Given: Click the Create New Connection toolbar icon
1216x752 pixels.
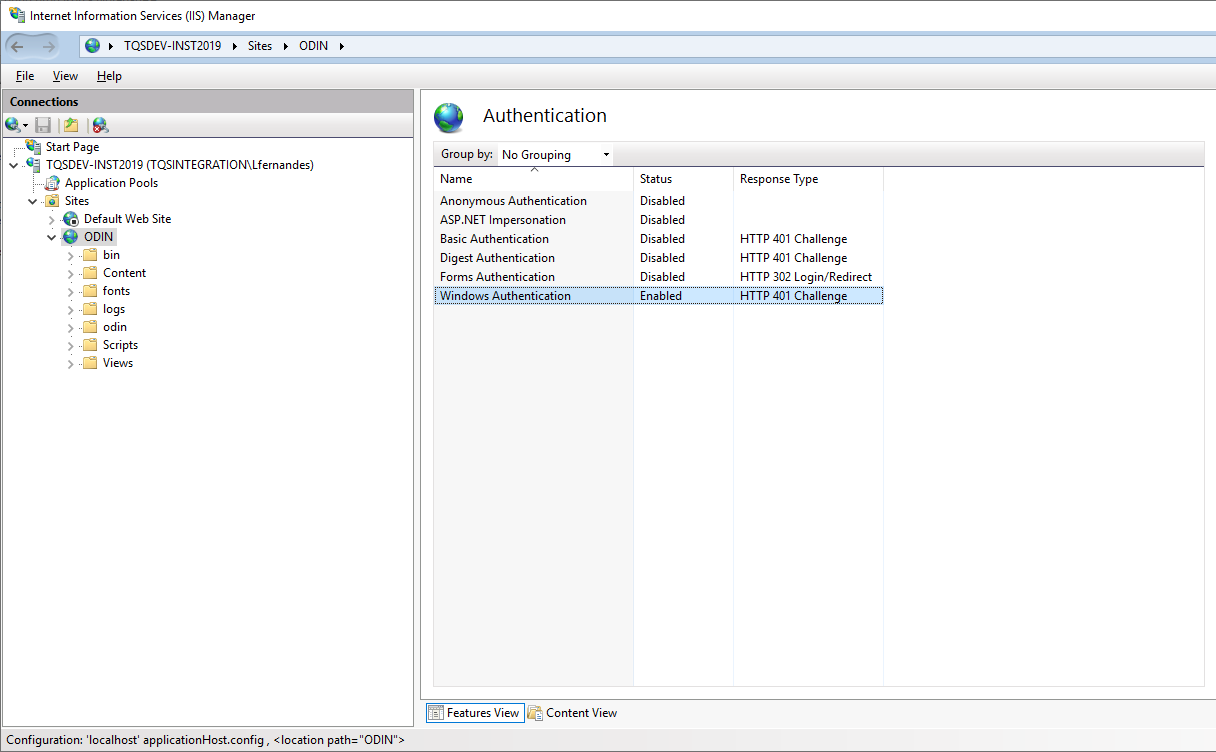Looking at the screenshot, I should [14, 125].
